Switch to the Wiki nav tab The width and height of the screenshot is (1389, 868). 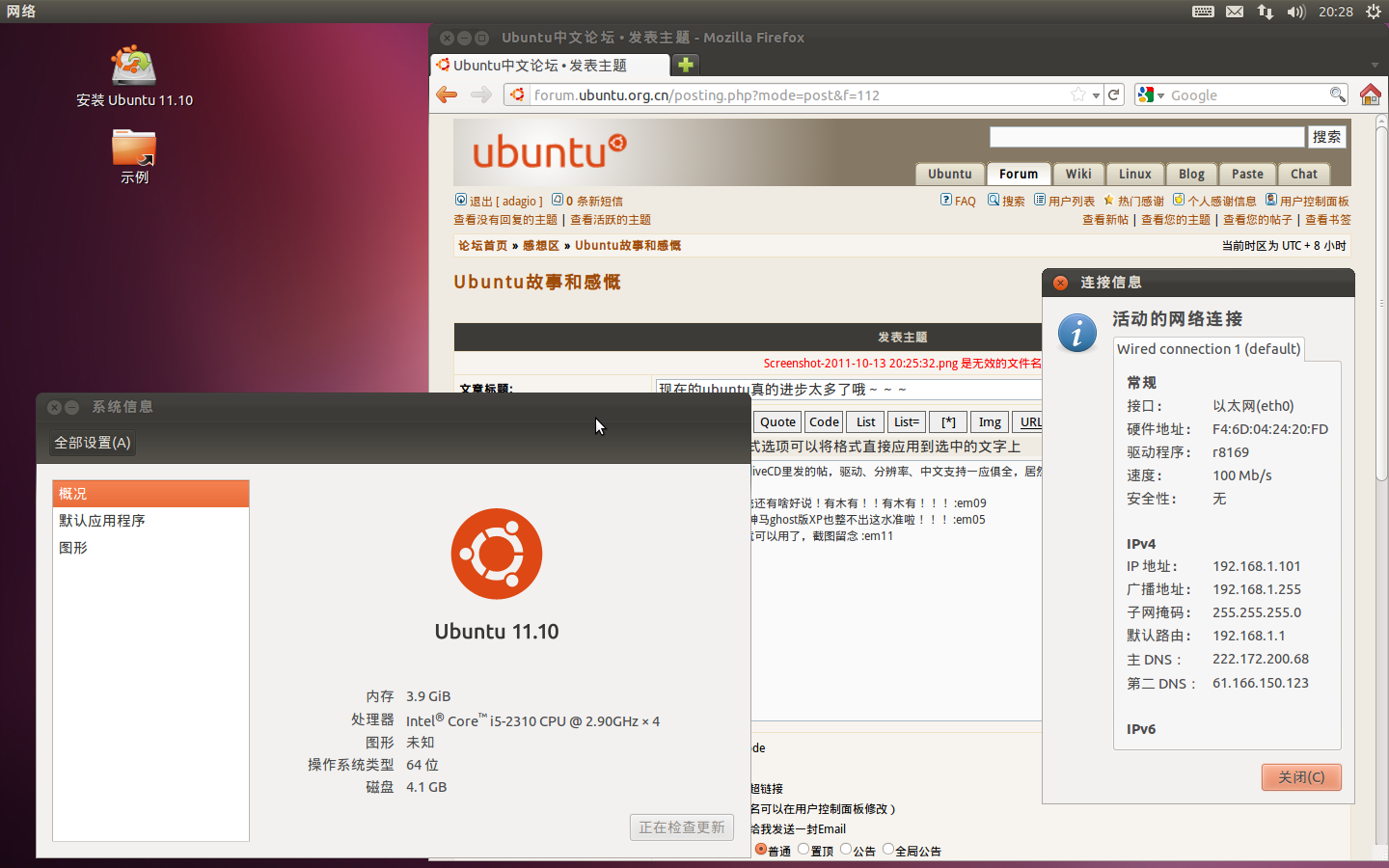(1078, 174)
